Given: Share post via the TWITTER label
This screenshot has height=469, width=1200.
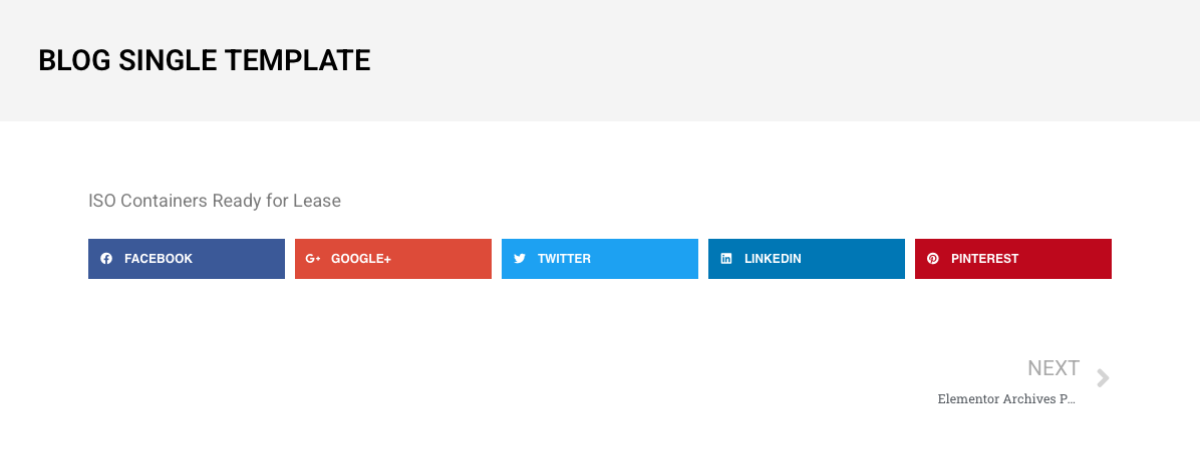Looking at the screenshot, I should click(x=564, y=259).
